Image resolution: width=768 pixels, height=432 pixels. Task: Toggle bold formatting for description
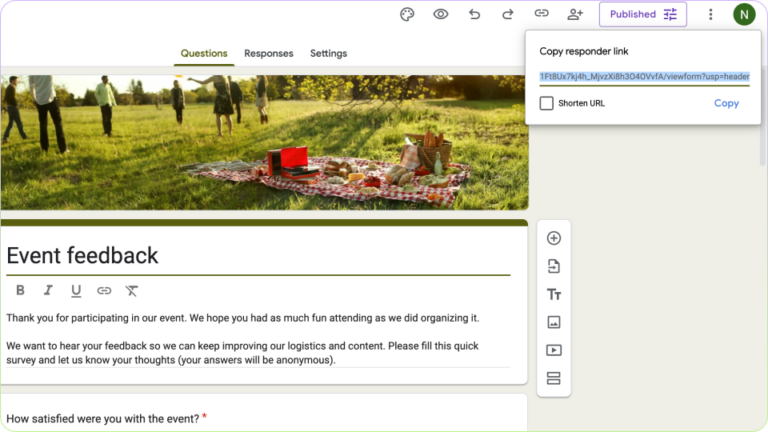(x=20, y=291)
